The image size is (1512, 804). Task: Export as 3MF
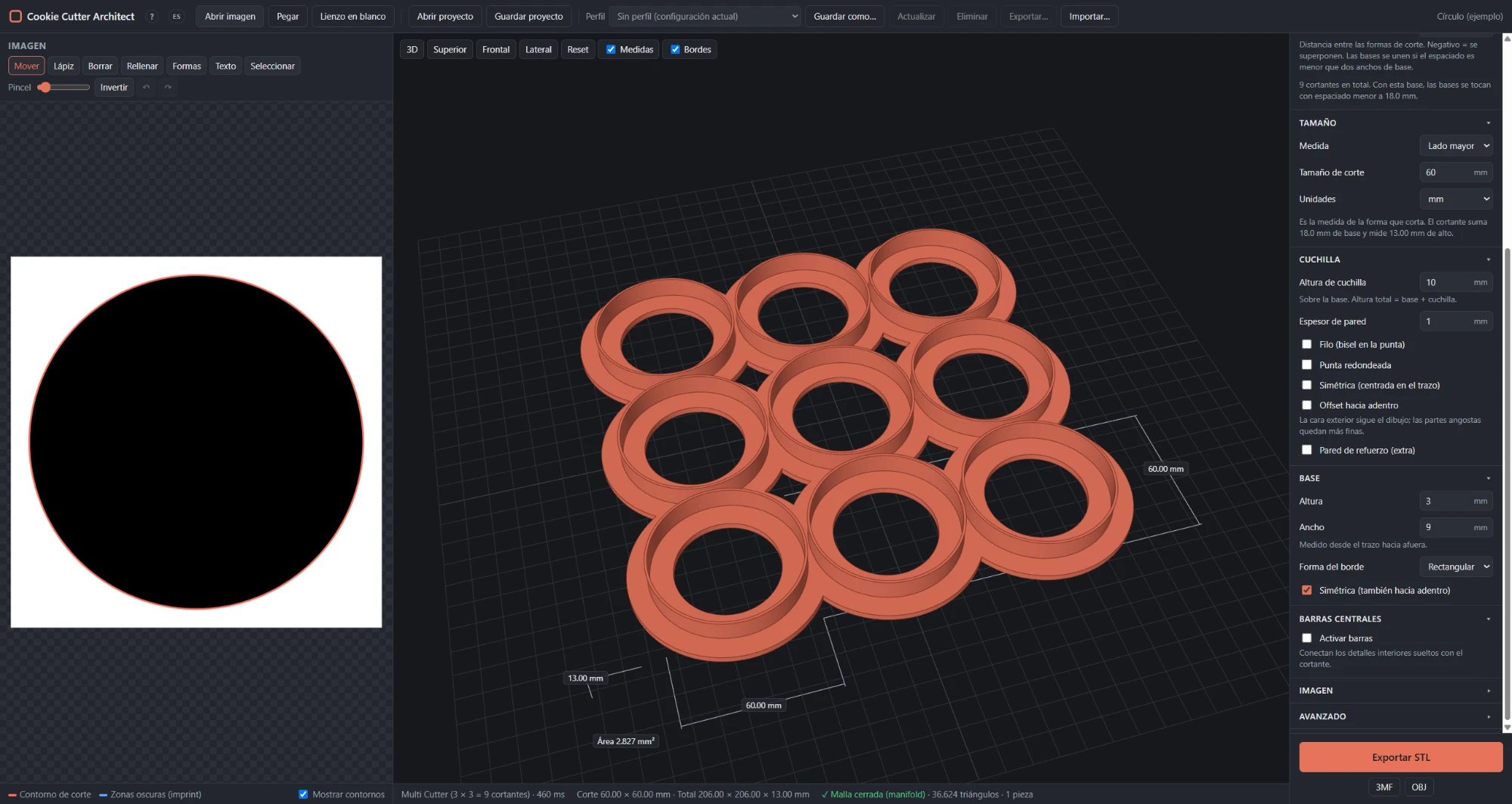pos(1384,787)
